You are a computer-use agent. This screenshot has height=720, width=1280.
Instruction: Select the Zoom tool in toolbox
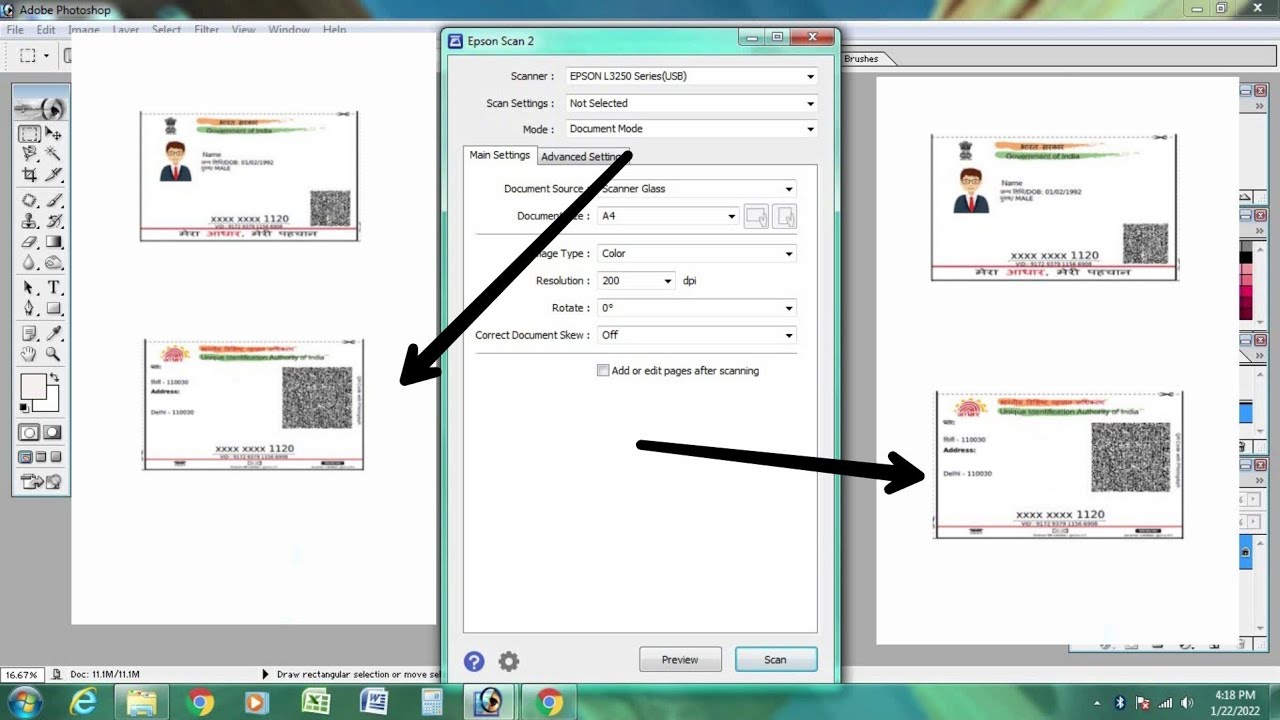click(x=53, y=354)
